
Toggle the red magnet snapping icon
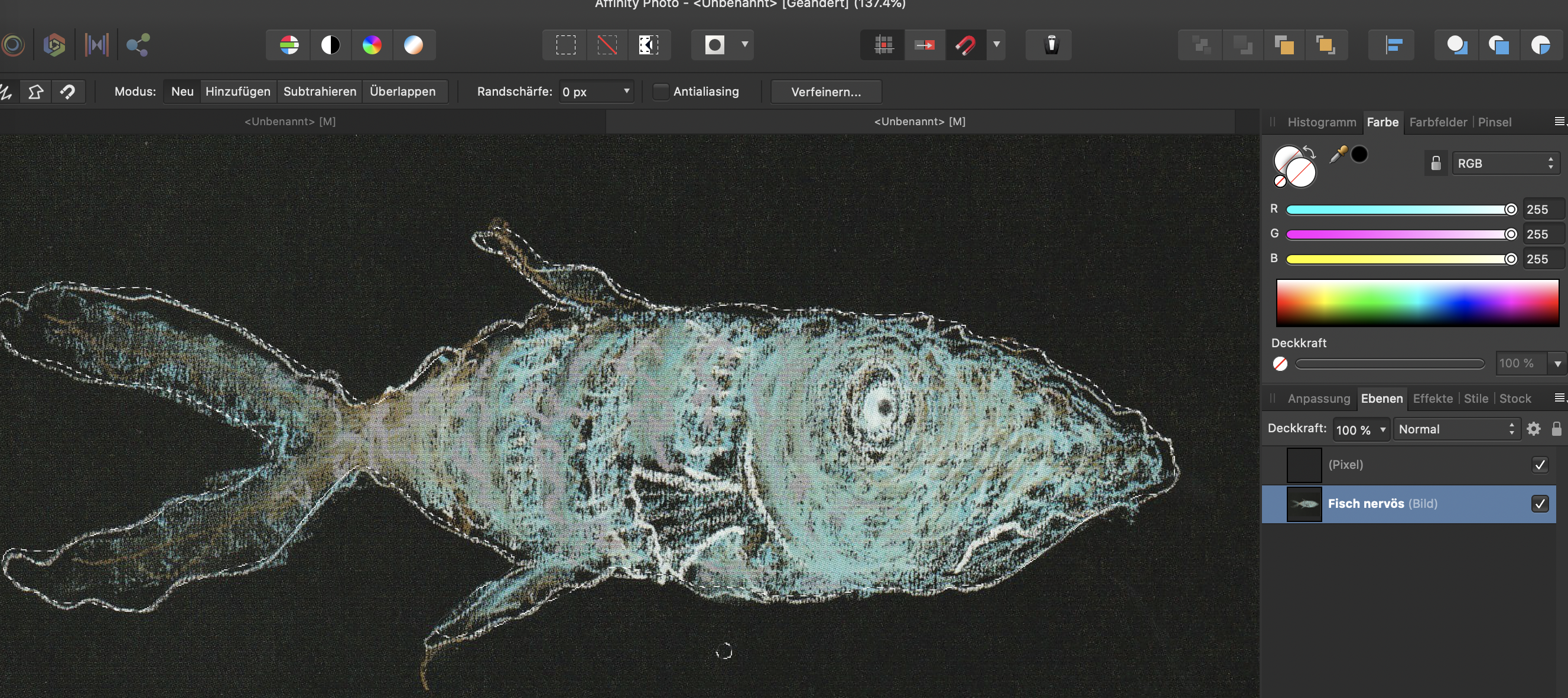[x=965, y=45]
